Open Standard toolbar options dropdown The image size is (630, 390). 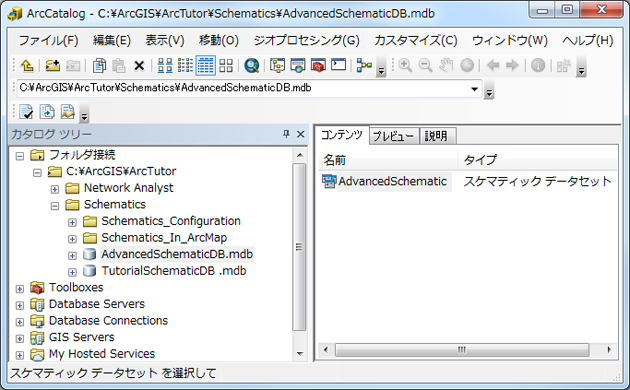[381, 67]
